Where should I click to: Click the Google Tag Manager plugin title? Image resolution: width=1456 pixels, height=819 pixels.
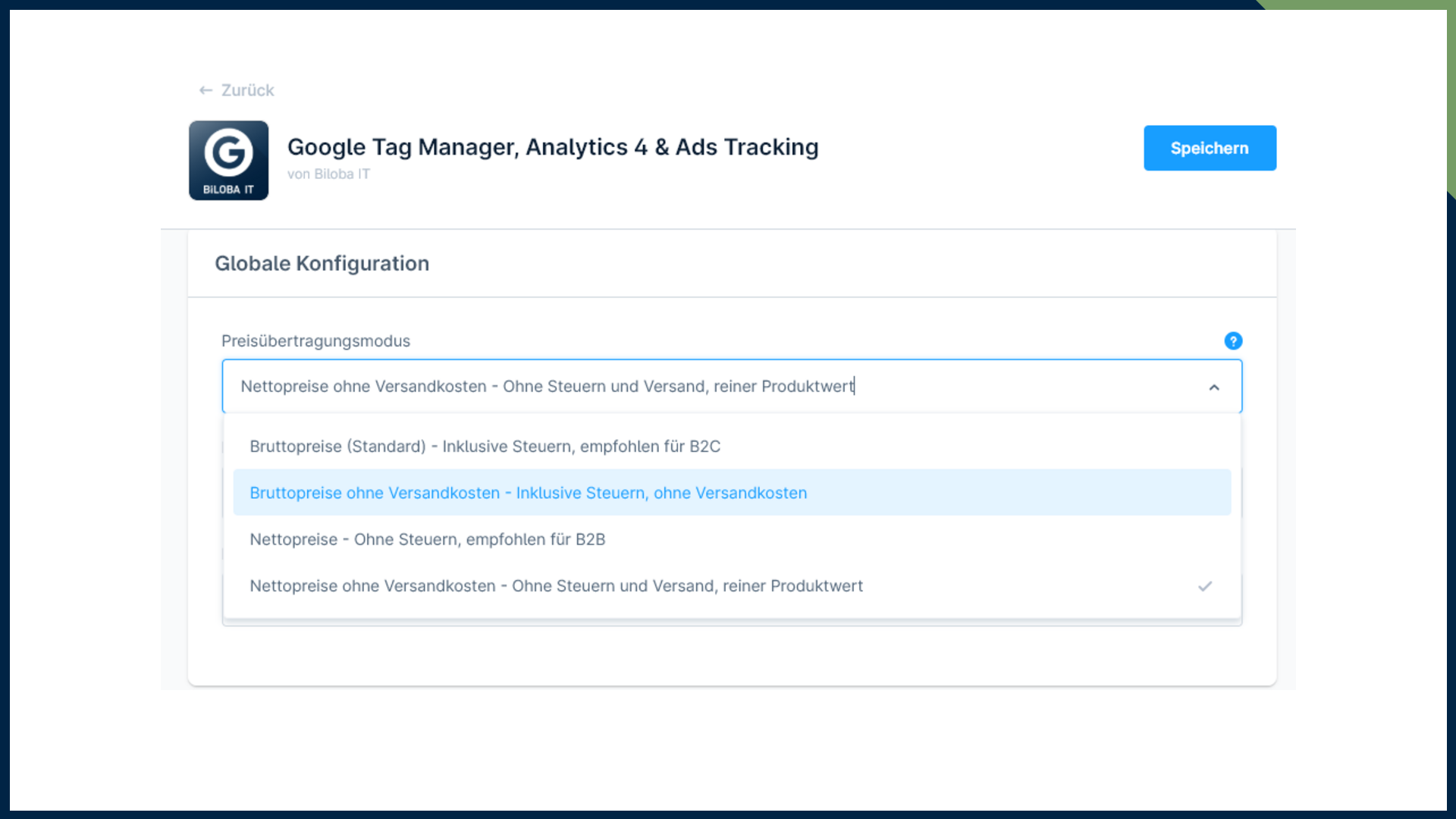[x=552, y=146]
